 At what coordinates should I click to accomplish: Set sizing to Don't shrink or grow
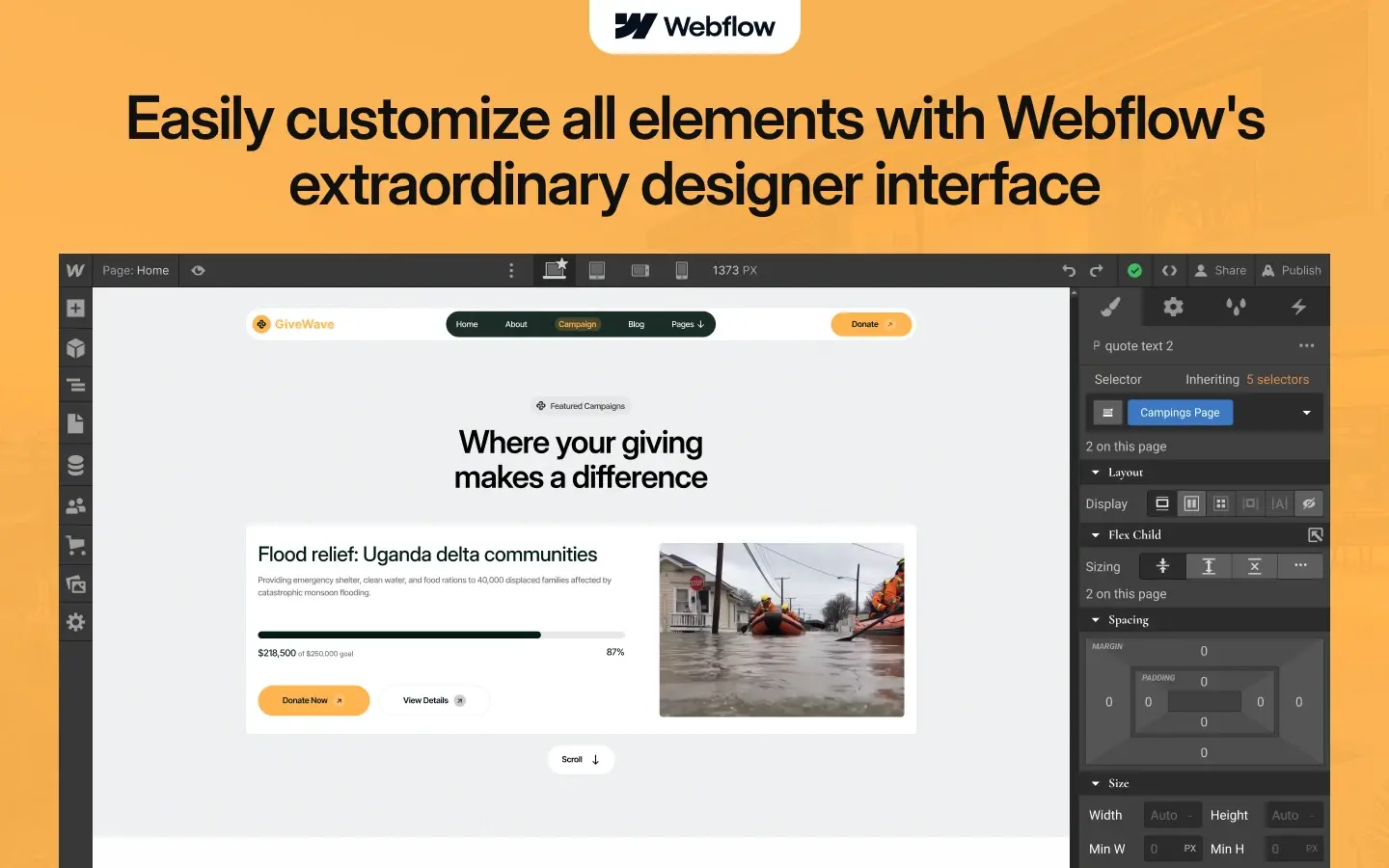(1254, 566)
